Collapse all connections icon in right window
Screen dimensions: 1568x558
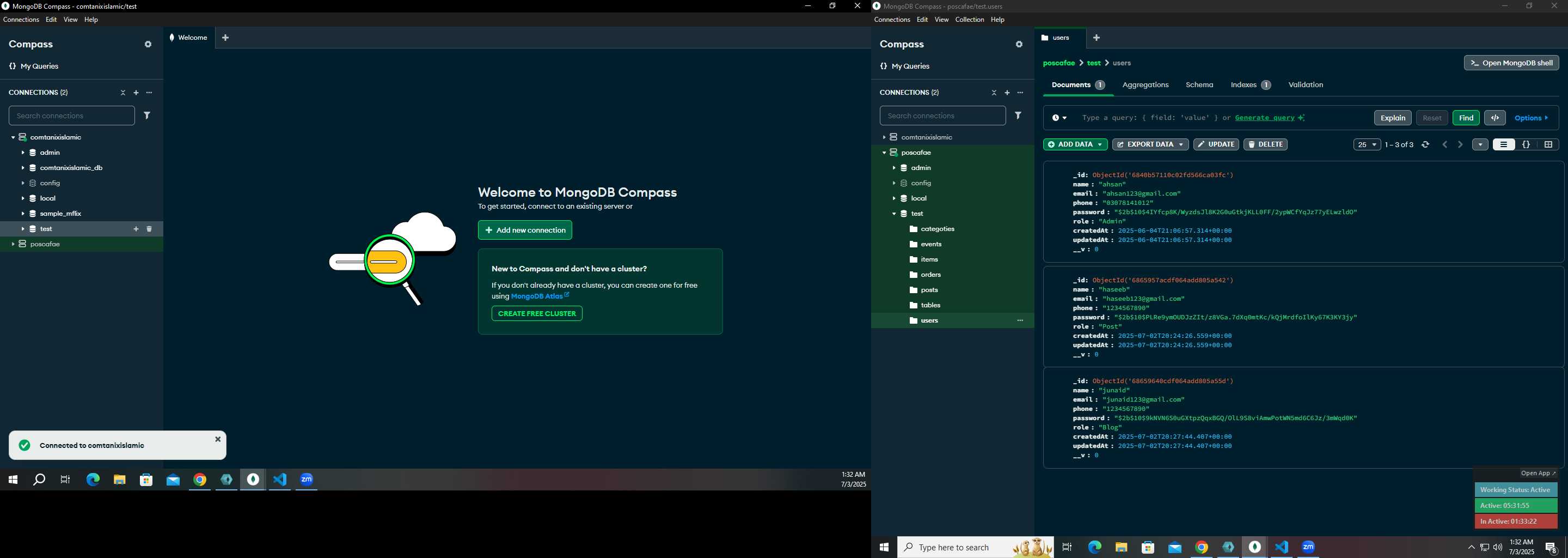click(994, 93)
